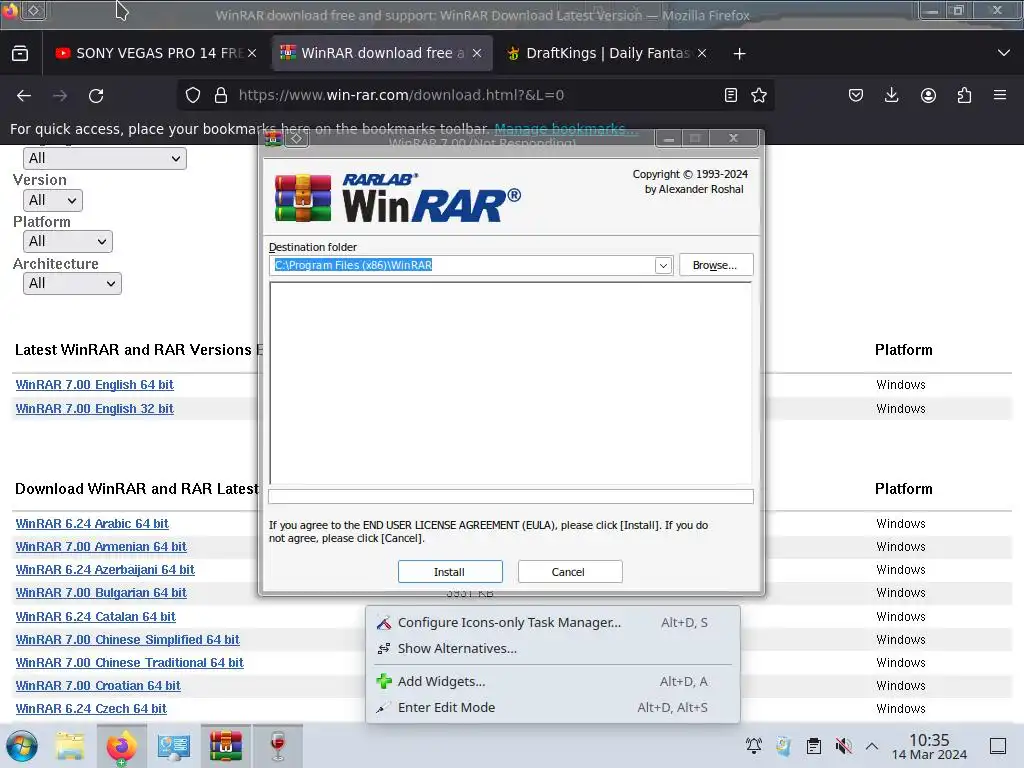
Task: Click show desktop button in tray
Action: (x=997, y=745)
